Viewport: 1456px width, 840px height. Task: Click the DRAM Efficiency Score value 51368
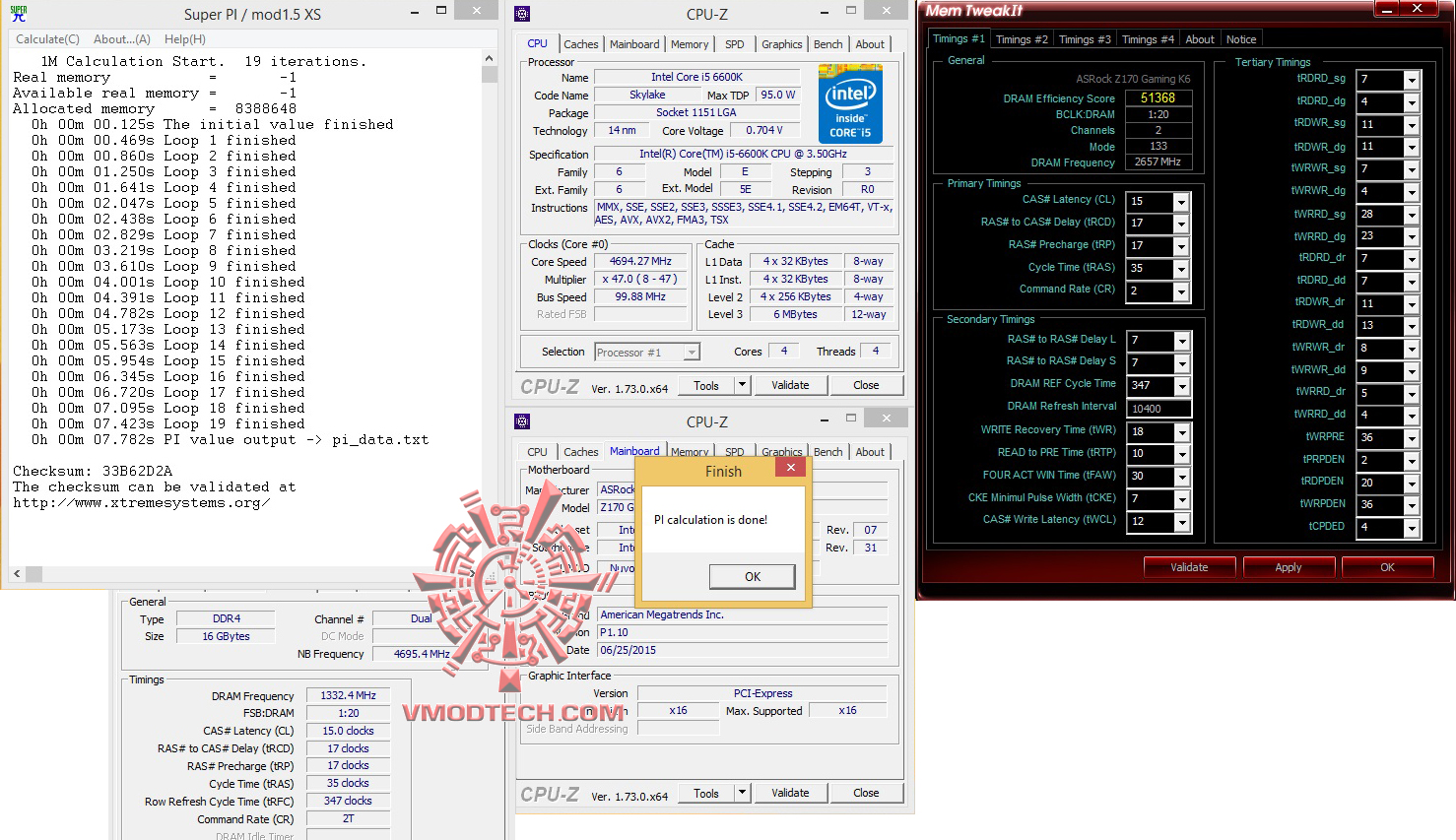click(x=1158, y=97)
